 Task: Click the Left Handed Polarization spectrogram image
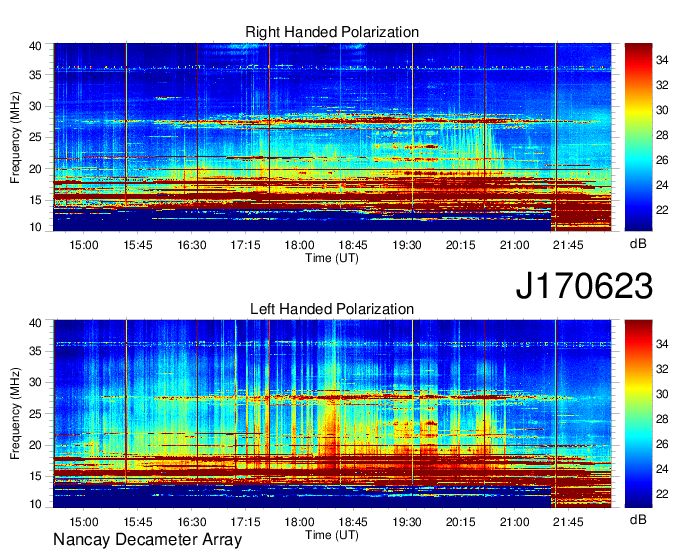[332, 414]
